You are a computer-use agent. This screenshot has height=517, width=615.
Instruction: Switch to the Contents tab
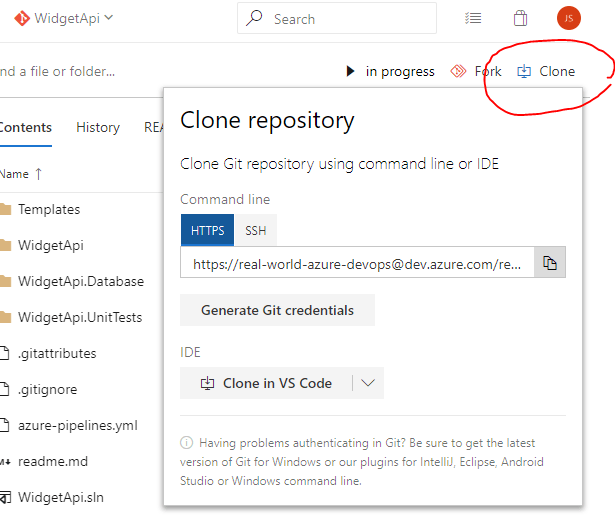coord(25,127)
